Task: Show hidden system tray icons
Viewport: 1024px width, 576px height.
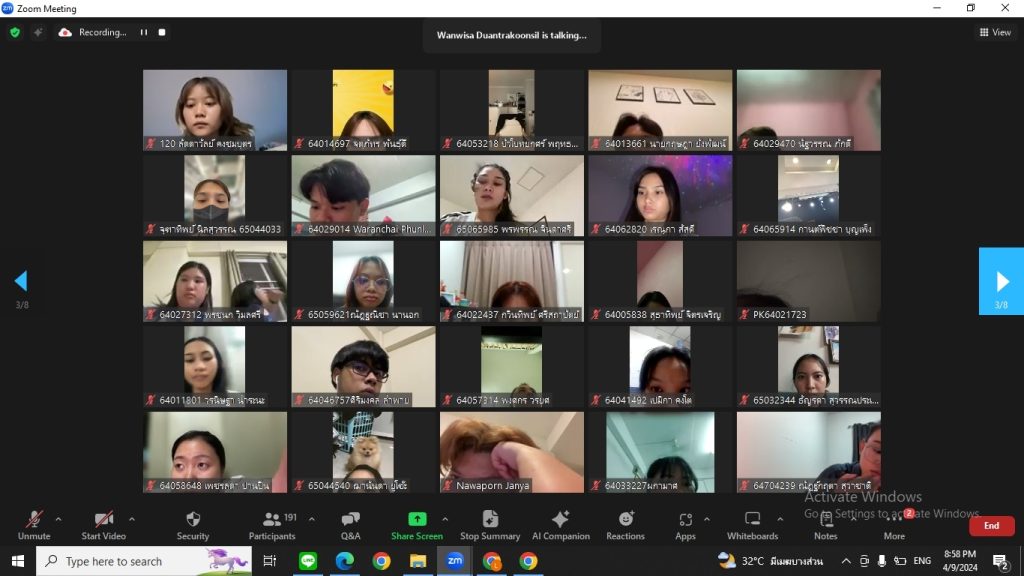Action: (846, 561)
